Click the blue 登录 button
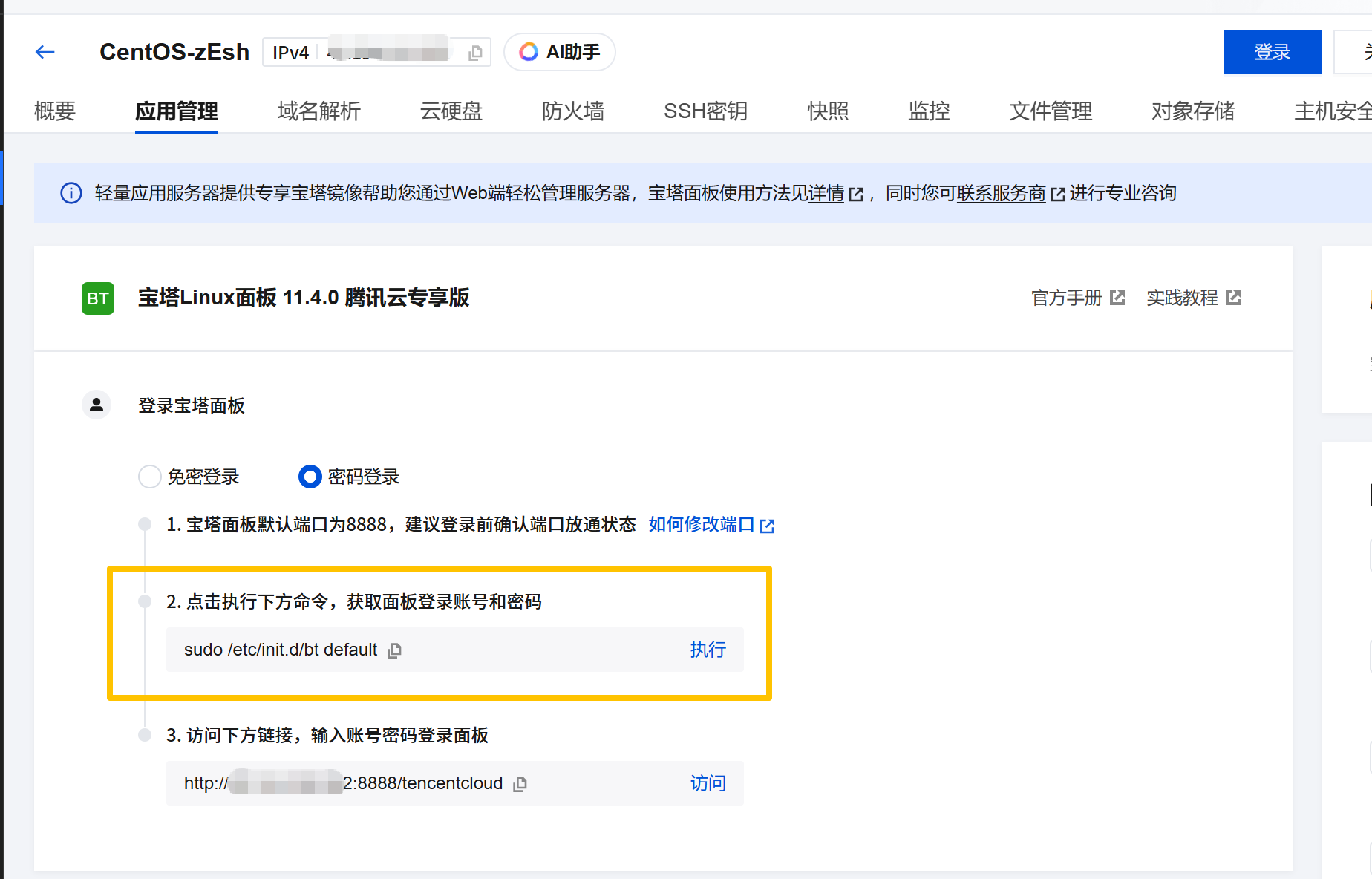This screenshot has width=1372, height=879. [x=1272, y=52]
